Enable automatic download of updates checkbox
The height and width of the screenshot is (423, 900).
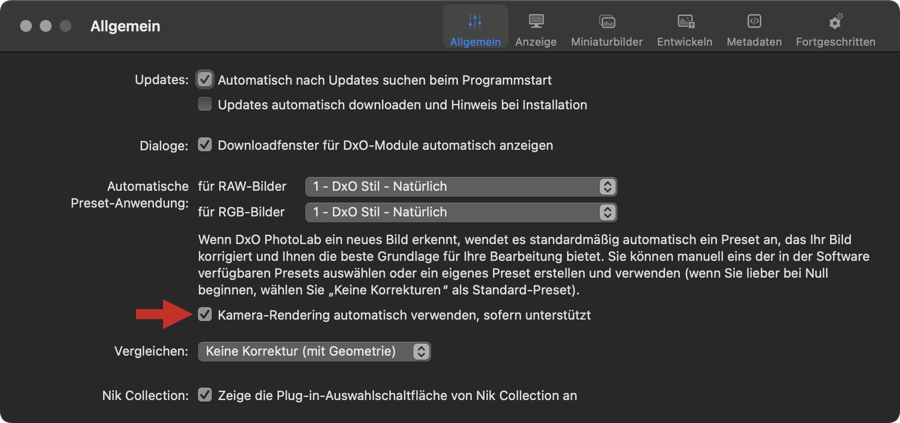[x=205, y=105]
